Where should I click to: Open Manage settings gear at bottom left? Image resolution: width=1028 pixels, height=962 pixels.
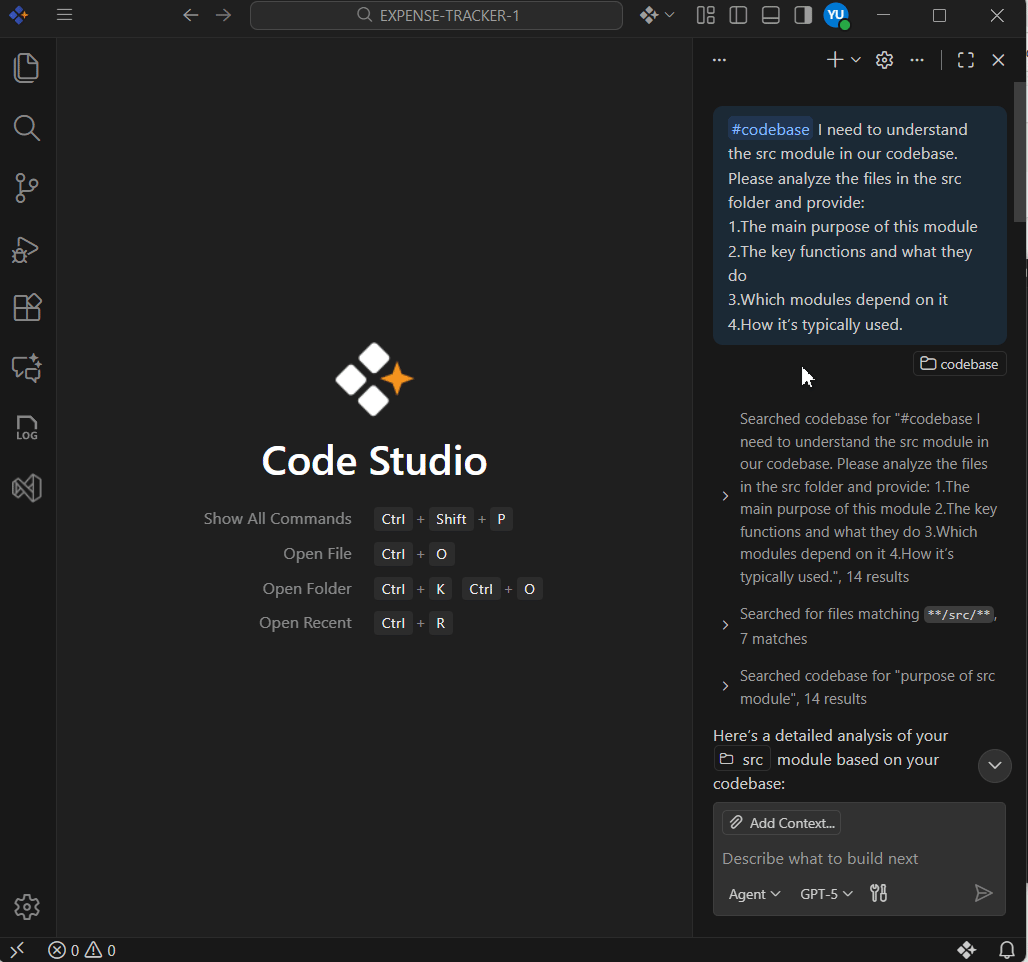26,907
